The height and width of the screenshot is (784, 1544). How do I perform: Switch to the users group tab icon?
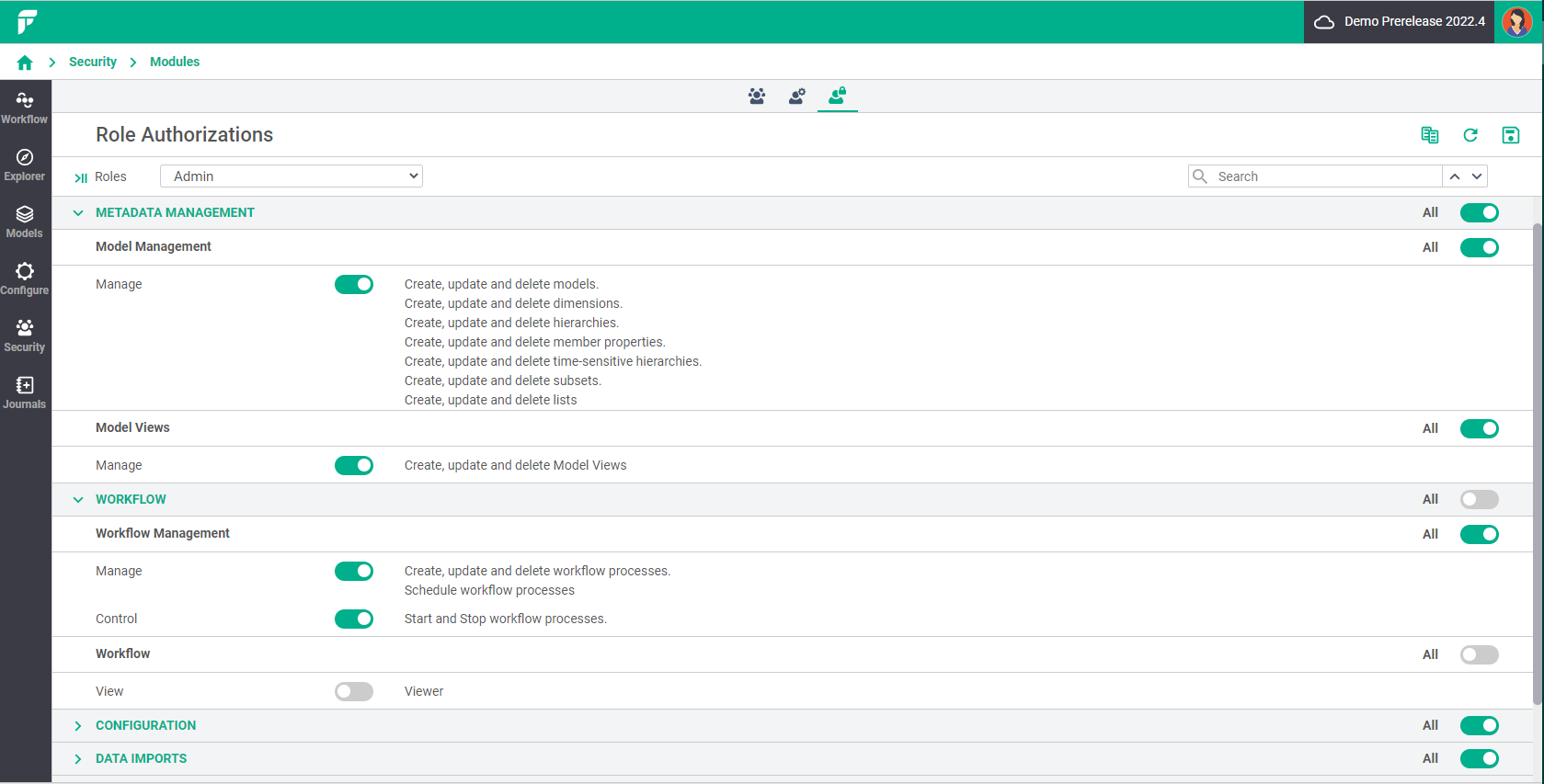[757, 96]
